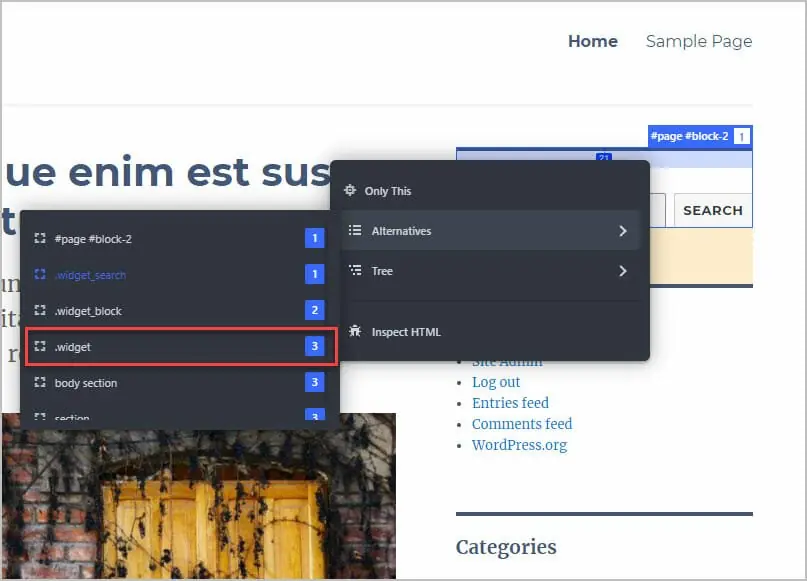807x581 pixels.
Task: Click selector icon beside body section
Action: (40, 383)
